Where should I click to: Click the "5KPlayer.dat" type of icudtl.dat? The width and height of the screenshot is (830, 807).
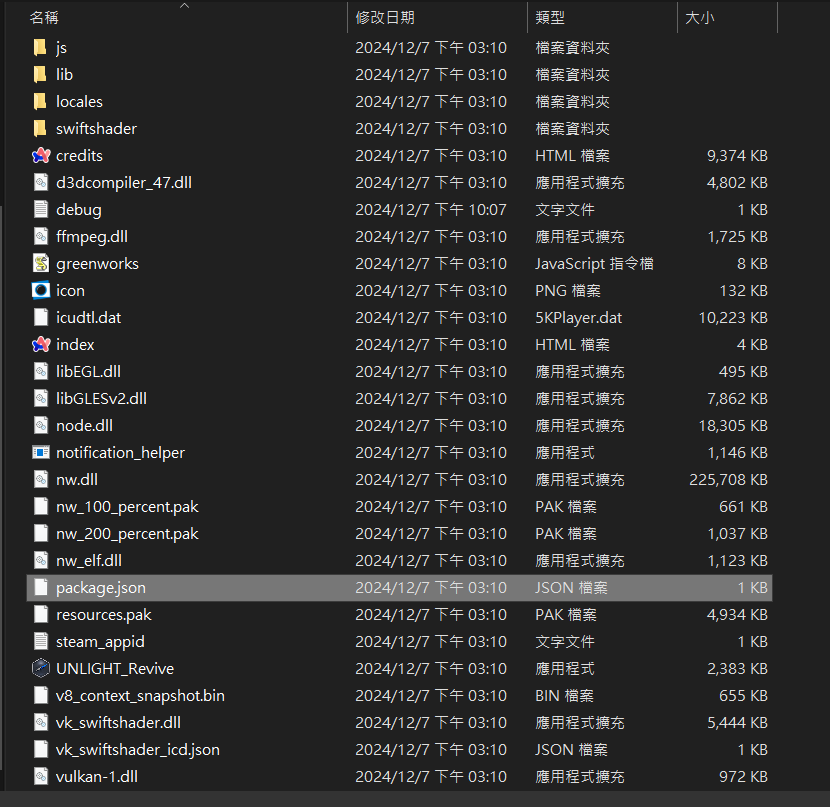[579, 318]
